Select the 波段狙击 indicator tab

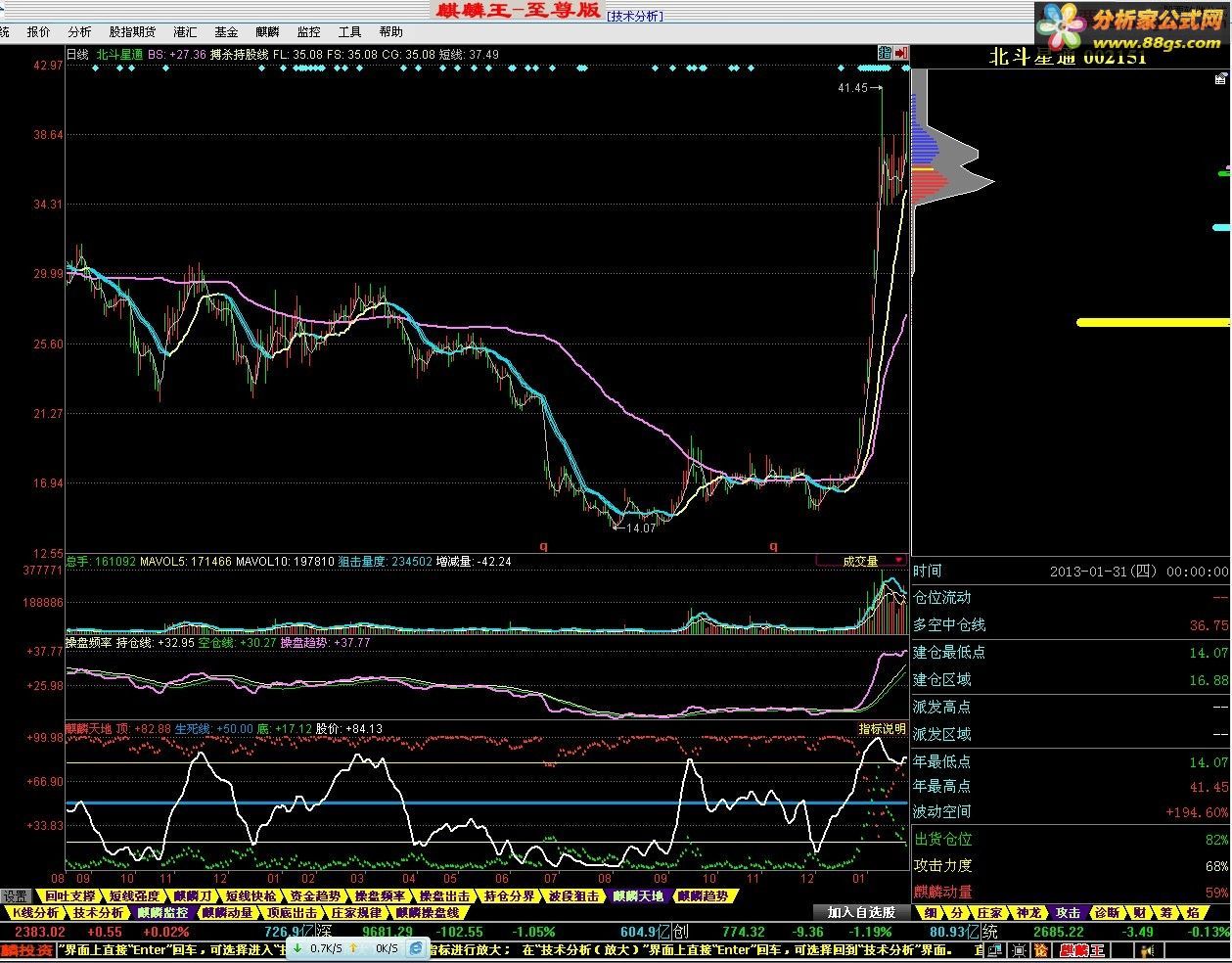click(x=573, y=895)
